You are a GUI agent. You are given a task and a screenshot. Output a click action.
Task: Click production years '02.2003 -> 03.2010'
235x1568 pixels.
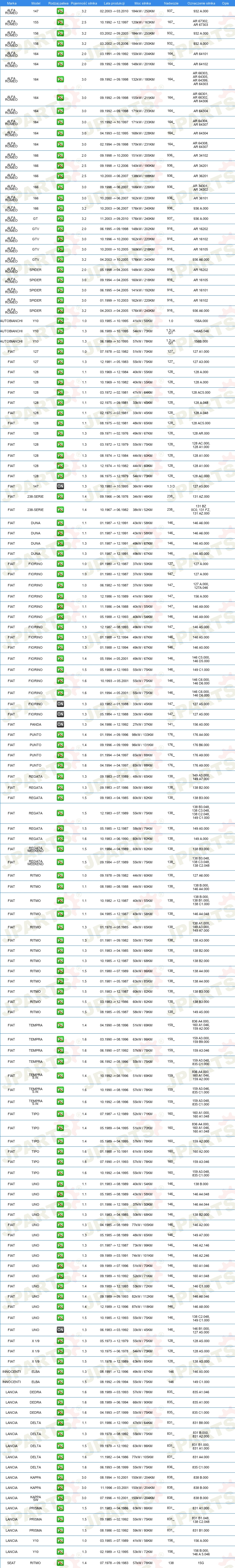(114, 11)
